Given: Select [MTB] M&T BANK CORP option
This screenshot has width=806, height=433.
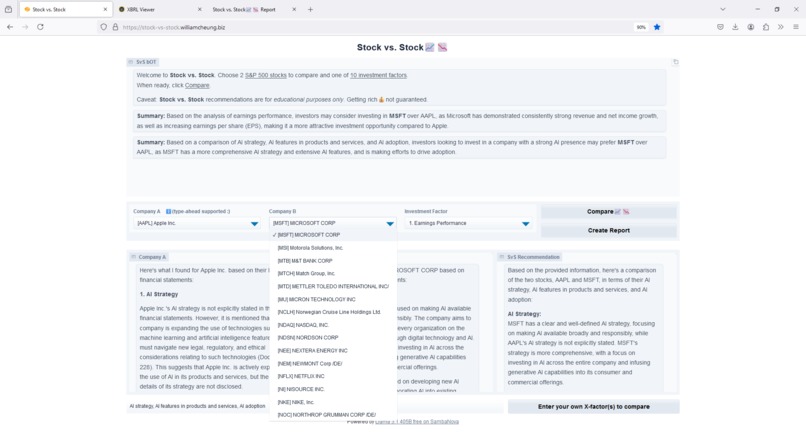Looking at the screenshot, I should click(333, 261).
